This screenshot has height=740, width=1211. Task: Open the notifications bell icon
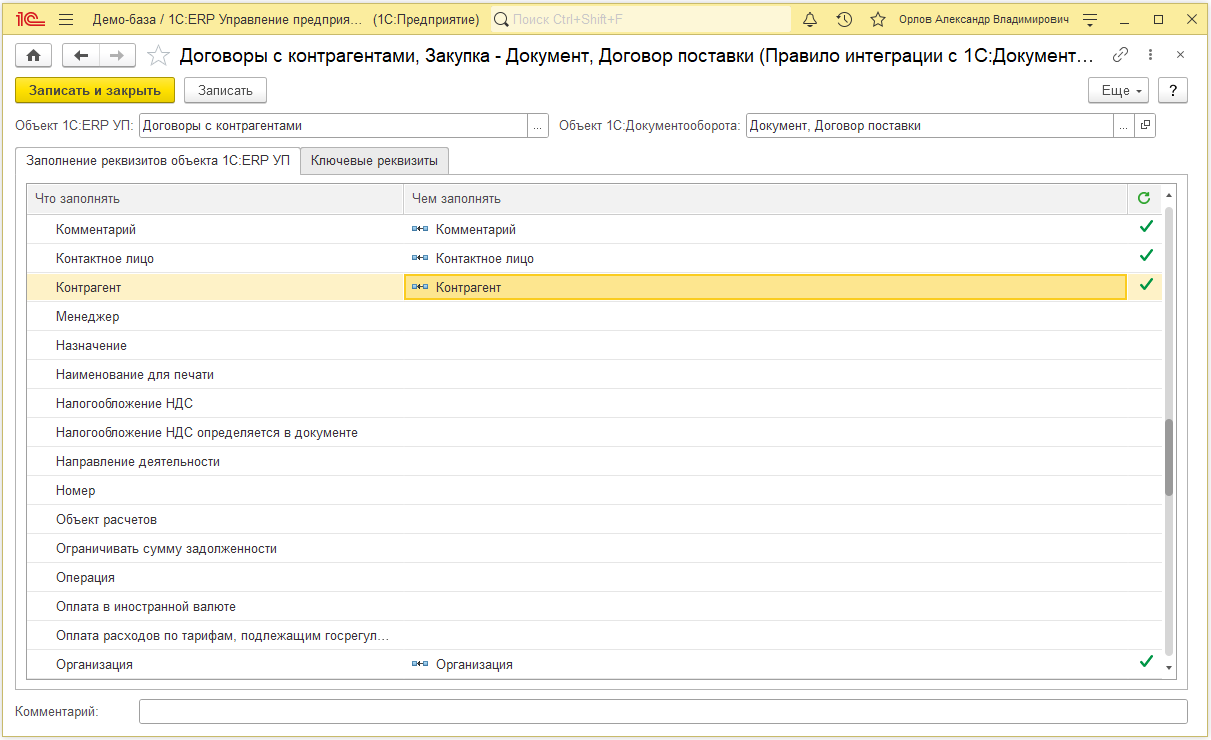(x=811, y=19)
